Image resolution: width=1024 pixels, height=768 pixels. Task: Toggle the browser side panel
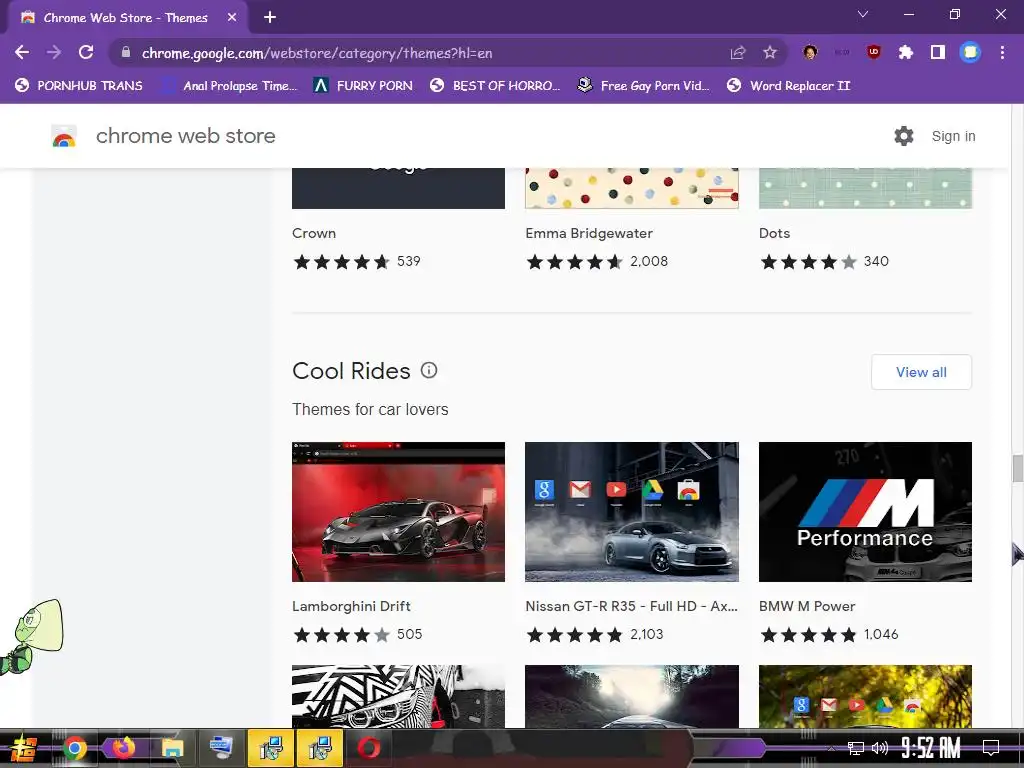click(x=938, y=52)
